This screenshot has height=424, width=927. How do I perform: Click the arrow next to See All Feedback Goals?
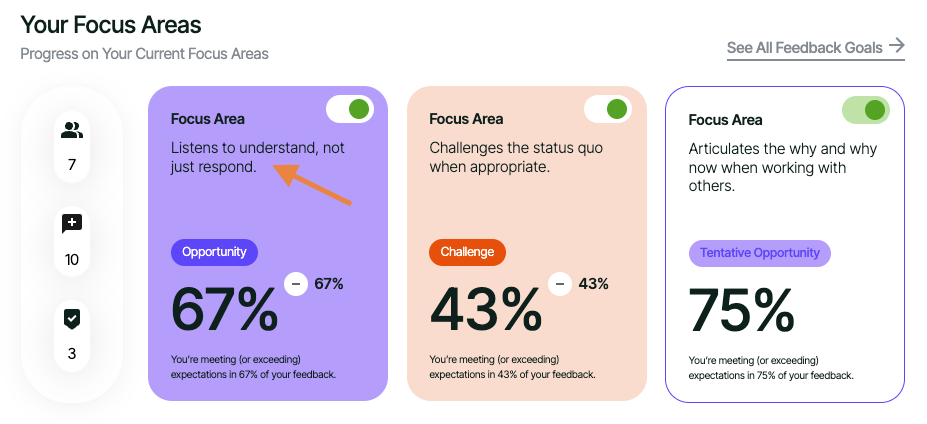coord(897,46)
